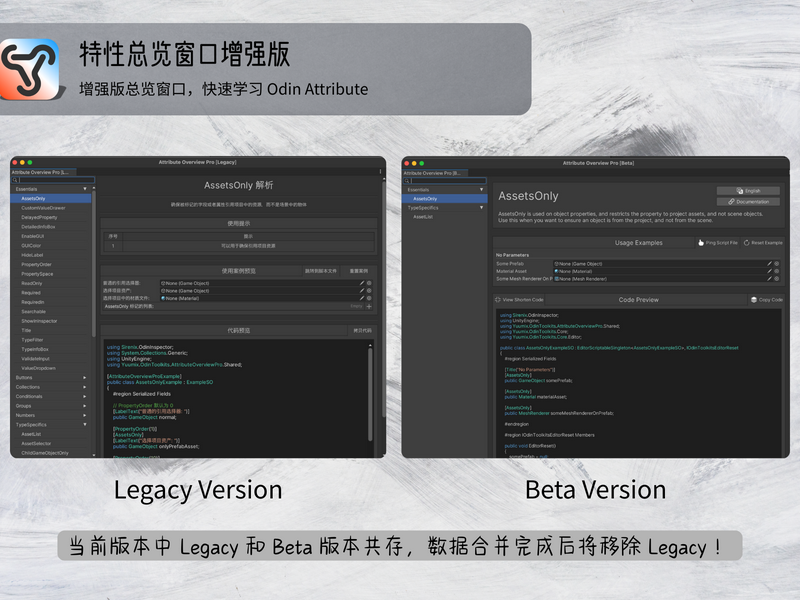Open the object picker circle for Some Prefab in Beta

(777, 264)
